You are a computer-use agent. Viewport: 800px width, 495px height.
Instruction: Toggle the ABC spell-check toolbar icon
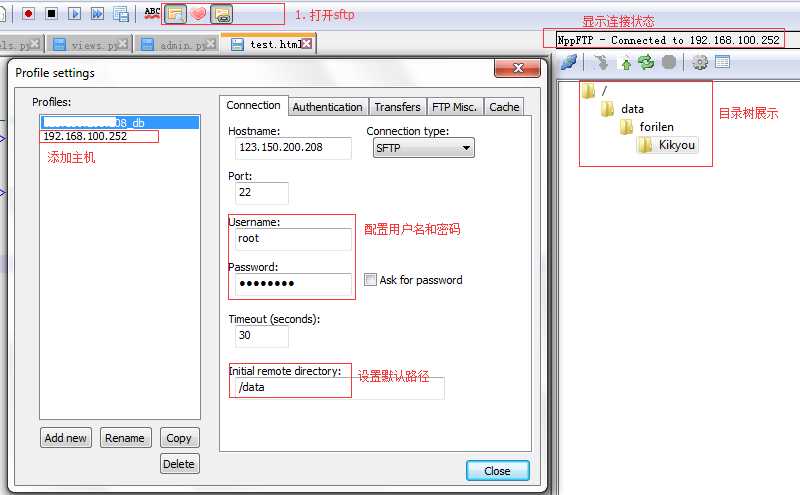152,13
